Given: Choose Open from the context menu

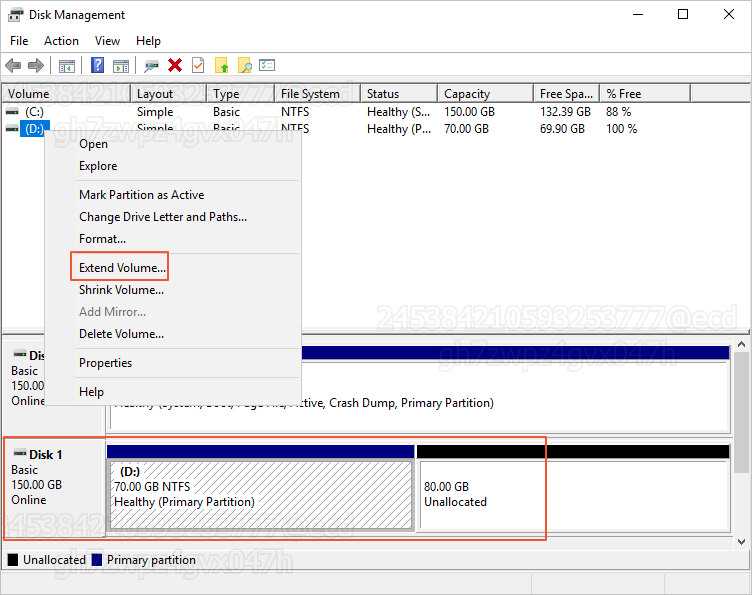Looking at the screenshot, I should pos(173,144).
